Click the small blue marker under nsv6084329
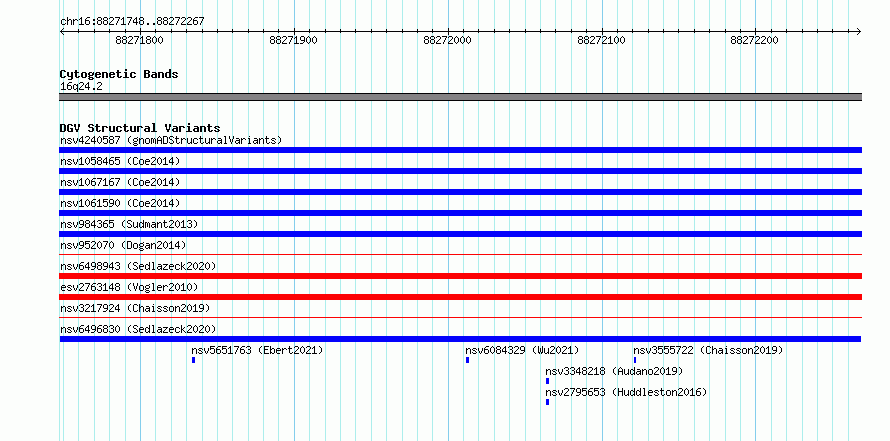Image resolution: width=890 pixels, height=441 pixels. tap(467, 360)
